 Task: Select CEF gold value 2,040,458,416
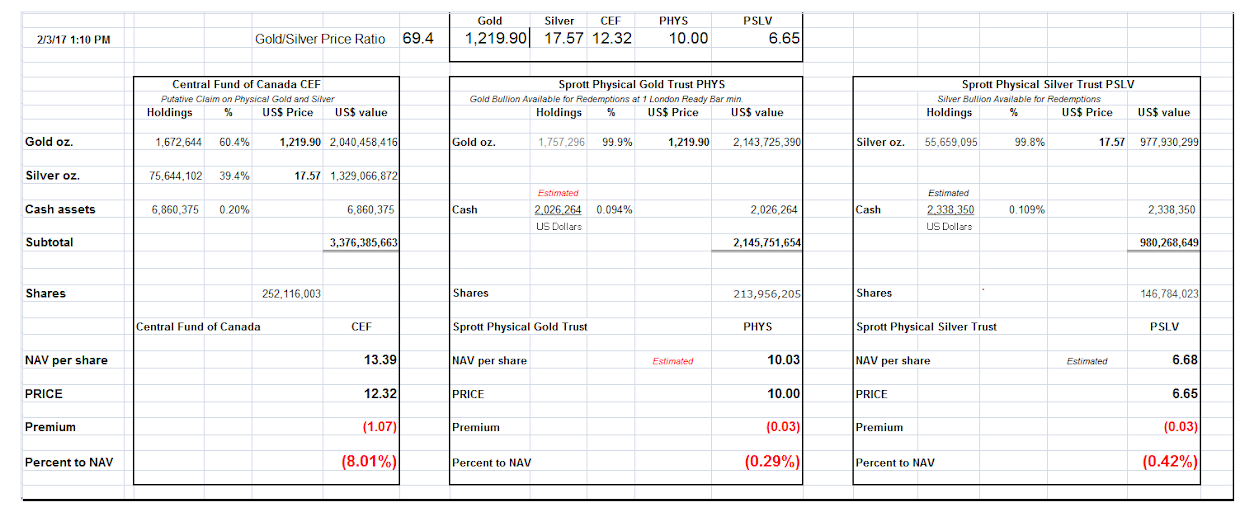tap(363, 143)
